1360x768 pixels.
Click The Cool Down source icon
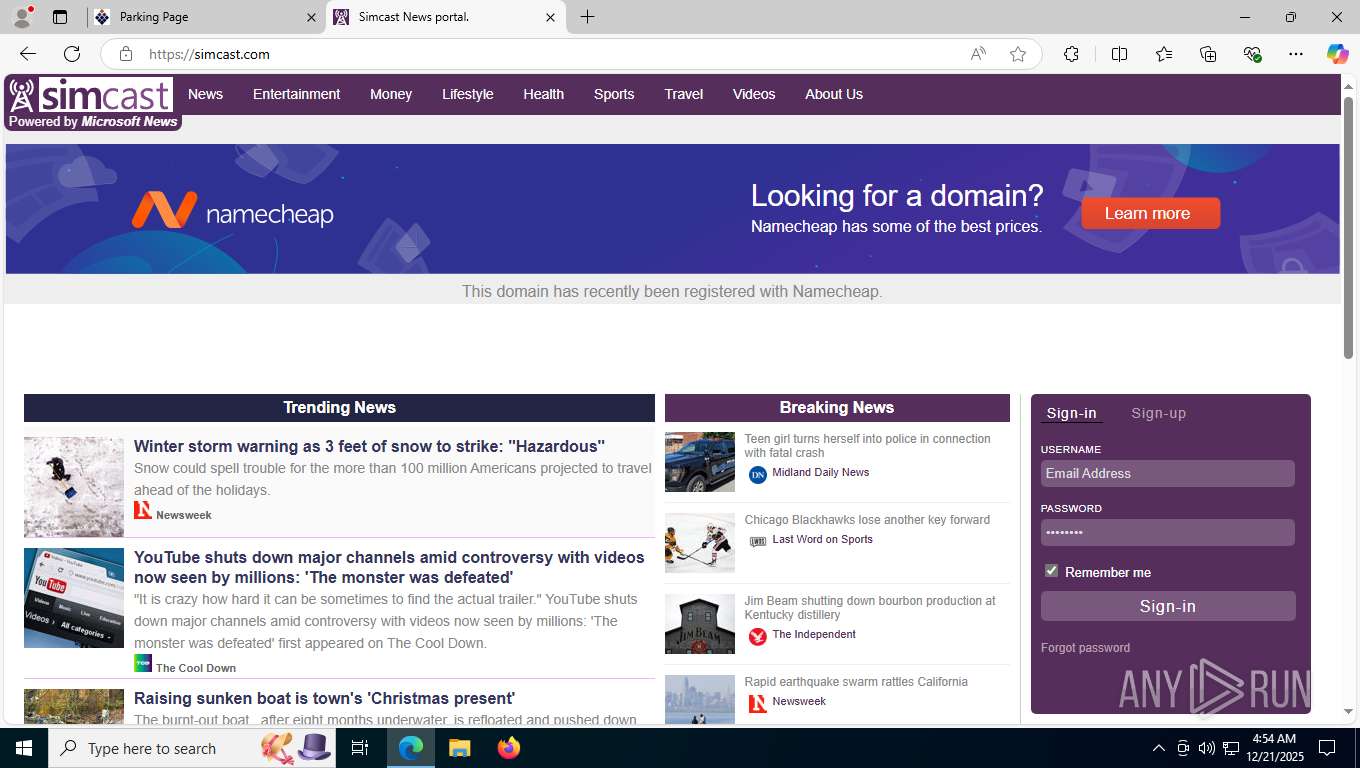tap(143, 663)
